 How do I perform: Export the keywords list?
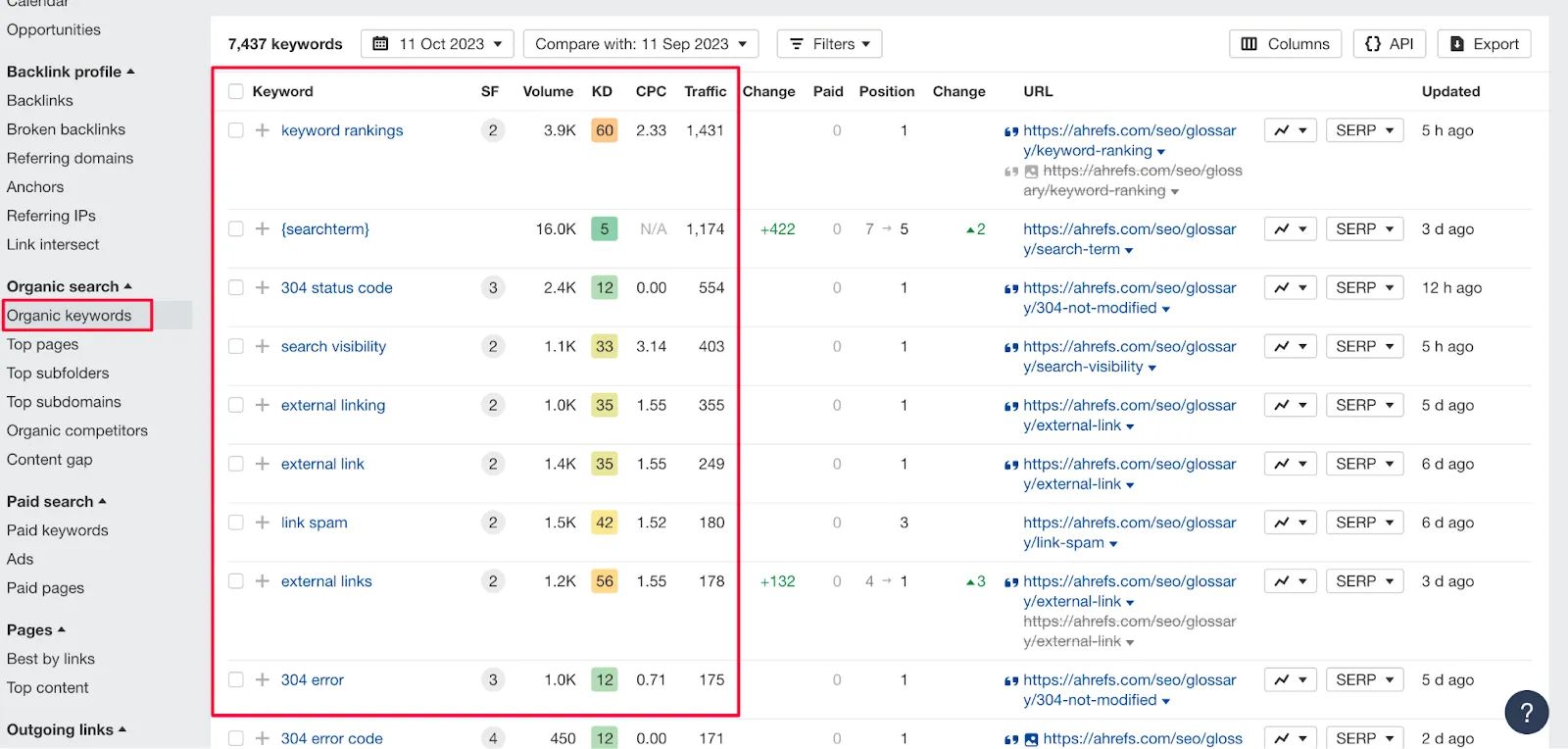(x=1484, y=44)
